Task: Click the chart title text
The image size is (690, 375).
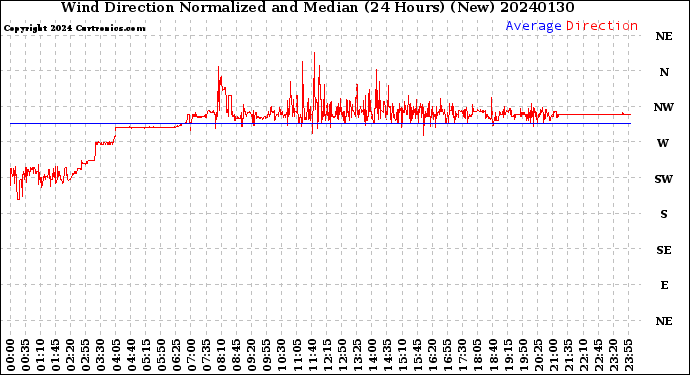Action: click(x=317, y=7)
